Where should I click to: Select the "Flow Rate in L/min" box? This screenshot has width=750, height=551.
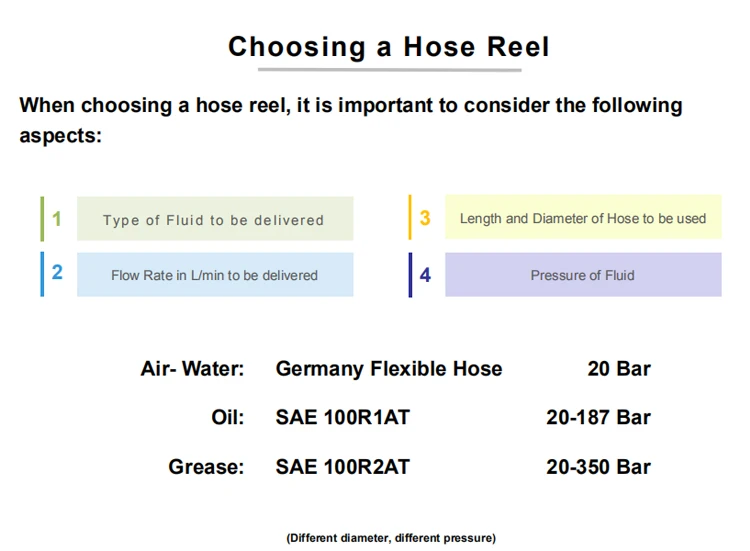pyautogui.click(x=214, y=275)
